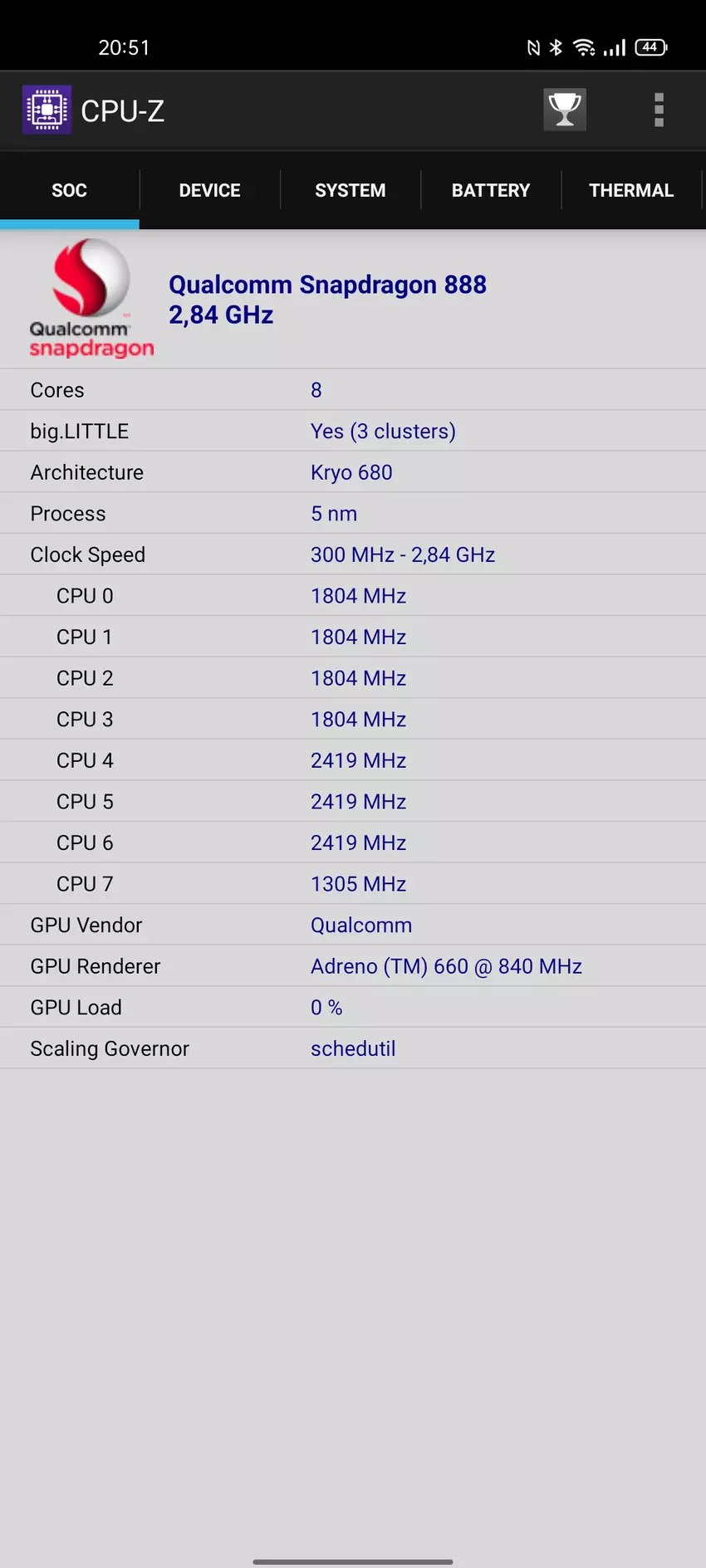Tap the battery level indicator

(x=650, y=47)
